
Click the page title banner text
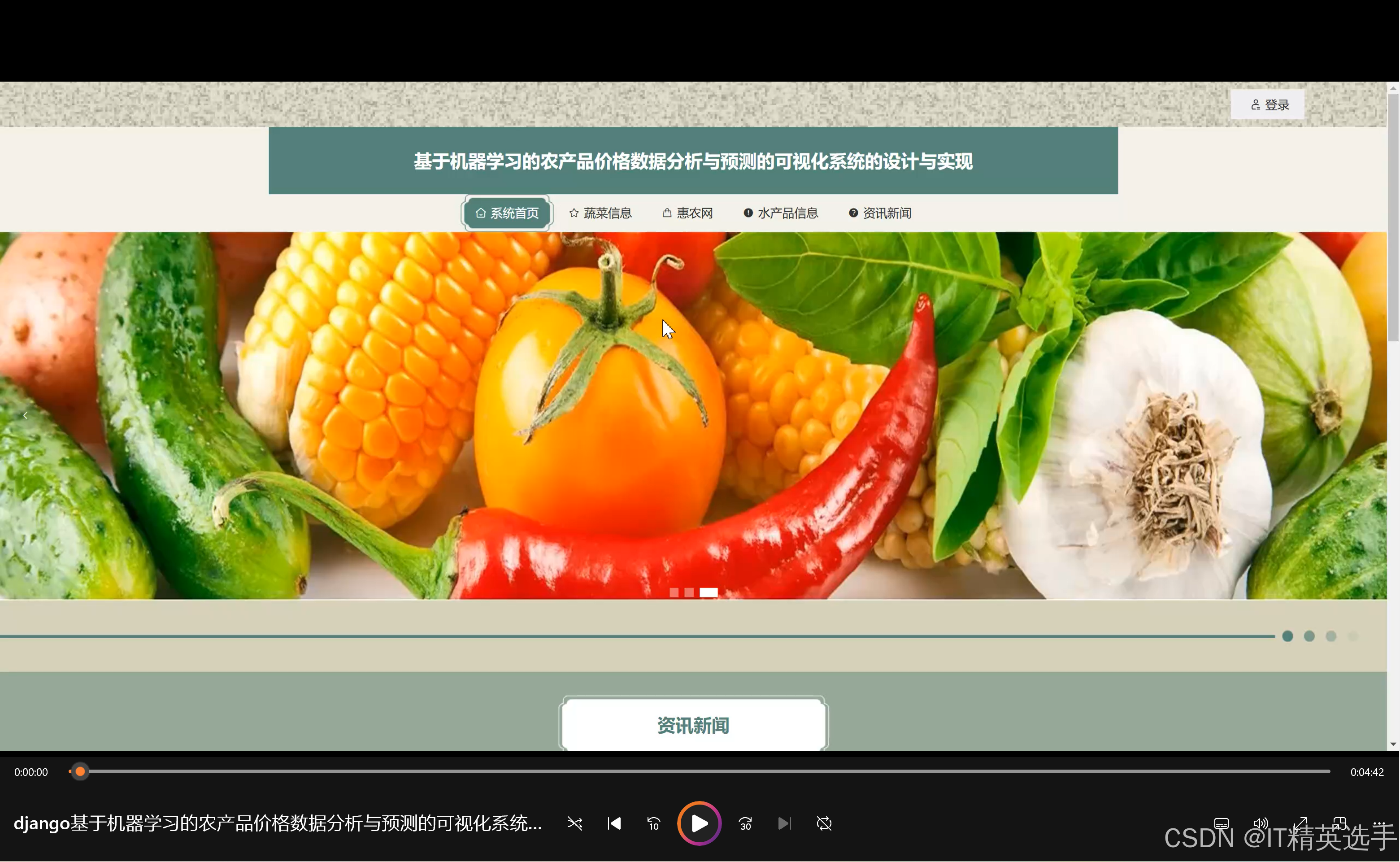(693, 161)
